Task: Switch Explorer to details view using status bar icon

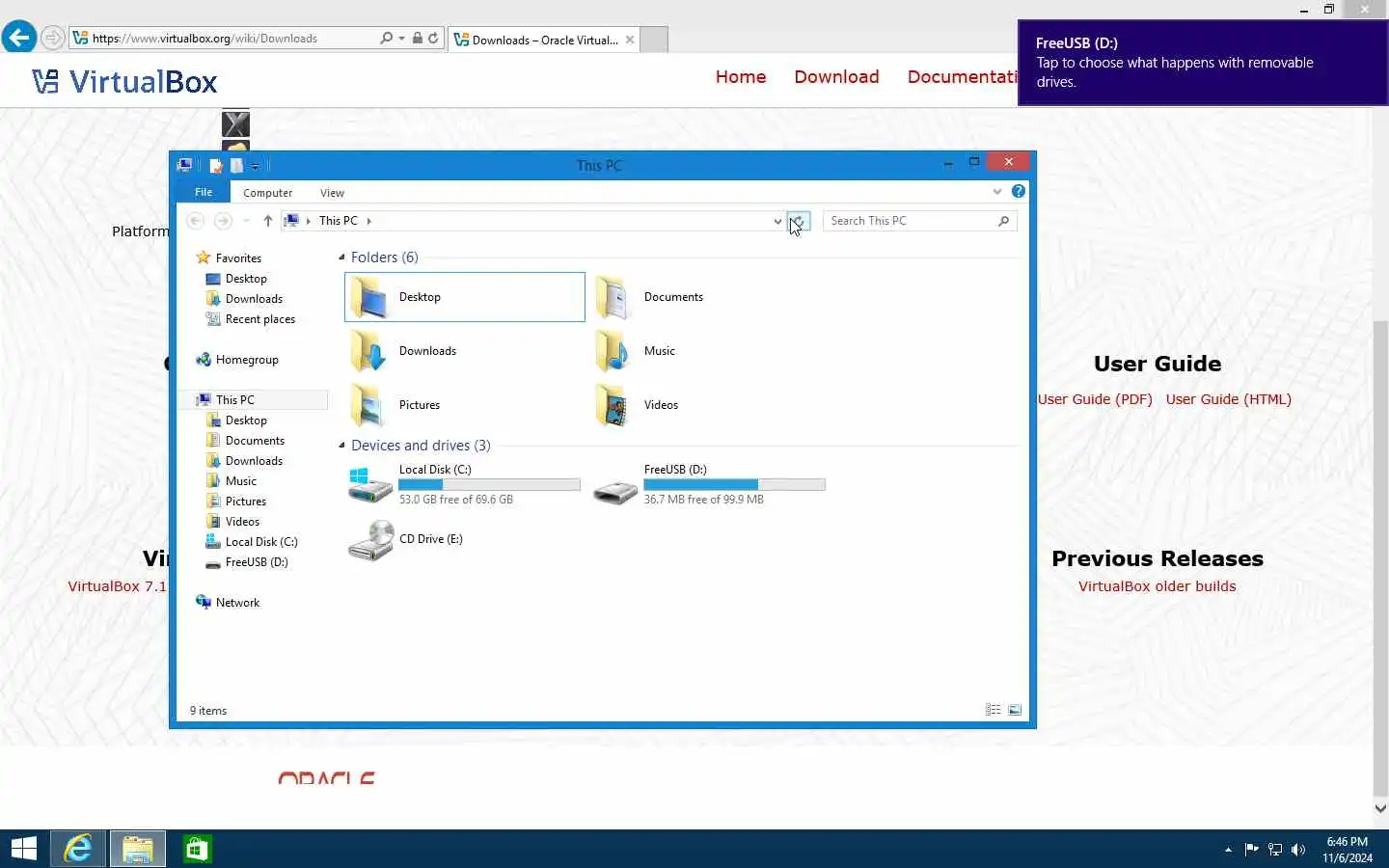Action: click(993, 710)
